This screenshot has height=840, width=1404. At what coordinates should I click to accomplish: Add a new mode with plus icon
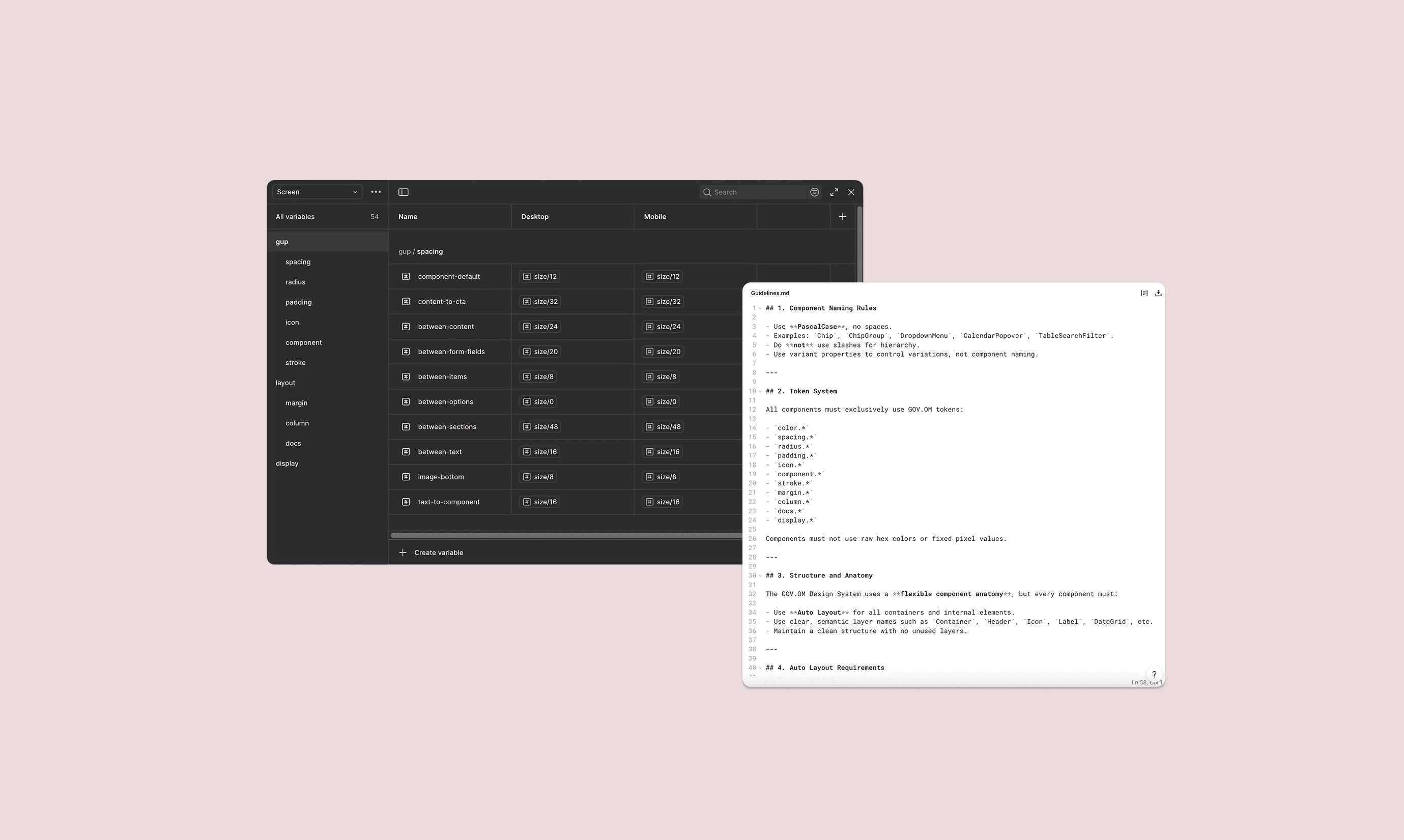[x=842, y=216]
